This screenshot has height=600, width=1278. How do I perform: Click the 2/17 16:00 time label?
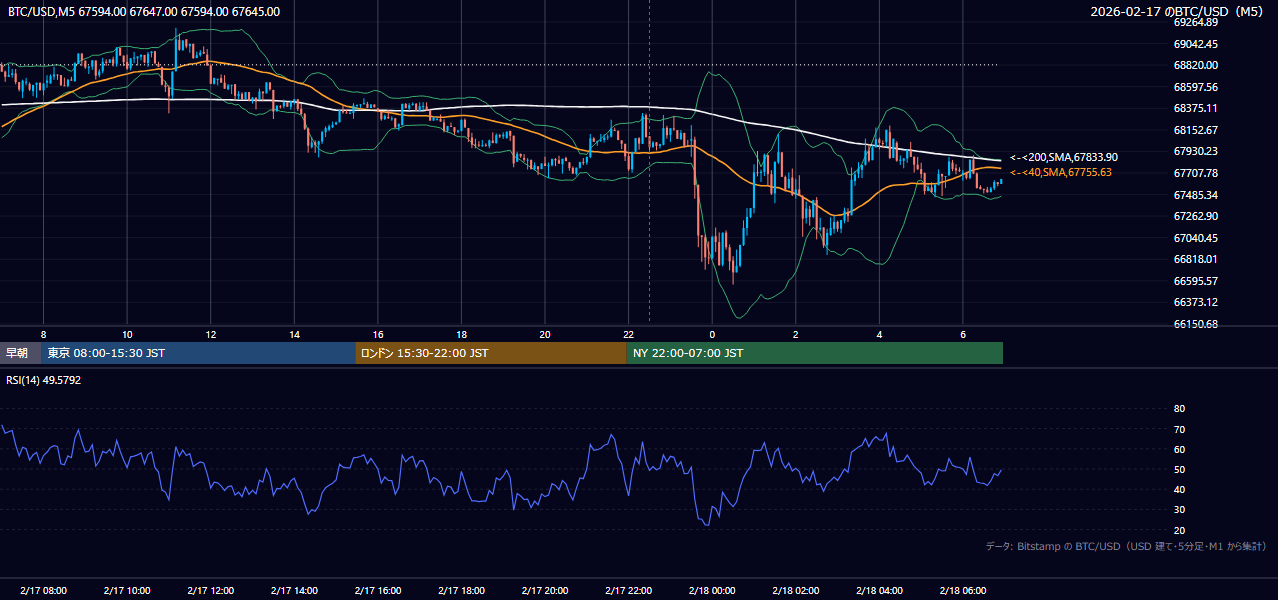click(378, 591)
